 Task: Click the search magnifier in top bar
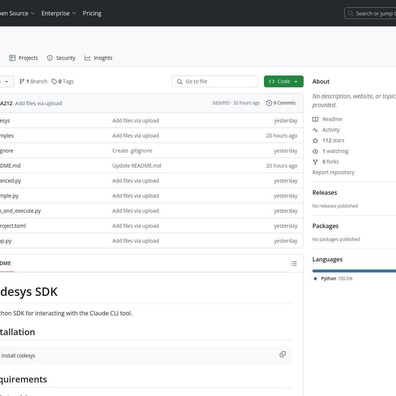click(x=350, y=13)
